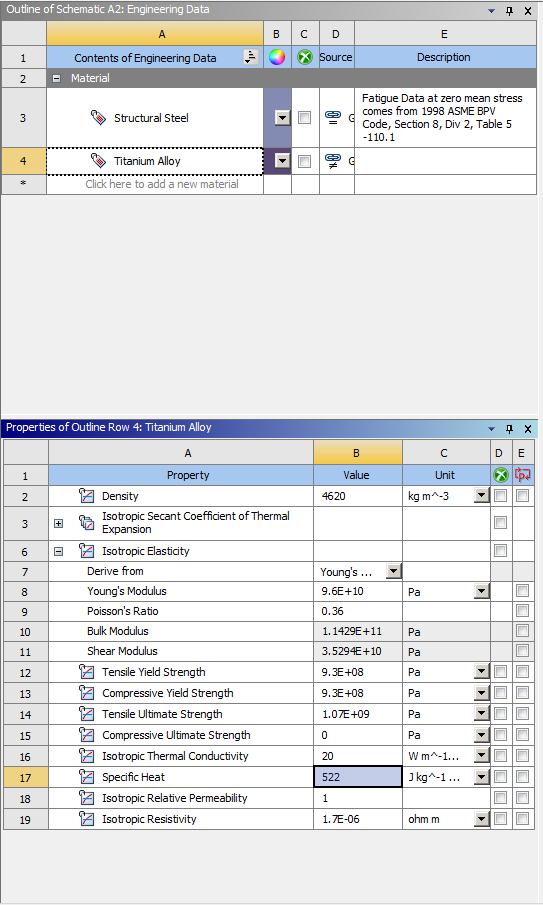The width and height of the screenshot is (543, 905).
Task: Toggle suppress checkbox for Thermal Expansion row
Action: click(x=501, y=522)
